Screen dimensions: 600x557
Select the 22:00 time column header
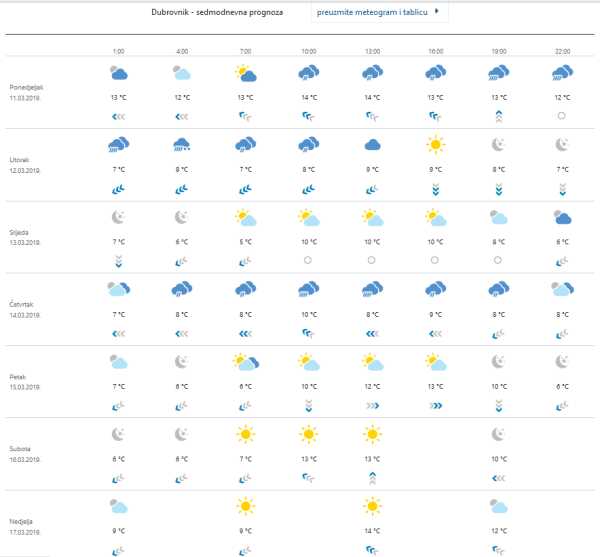[561, 49]
